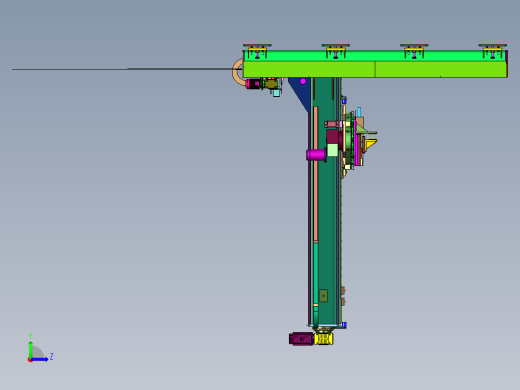The height and width of the screenshot is (390, 520).
Task: Select the cyan block under the beam
Action: coord(276,93)
